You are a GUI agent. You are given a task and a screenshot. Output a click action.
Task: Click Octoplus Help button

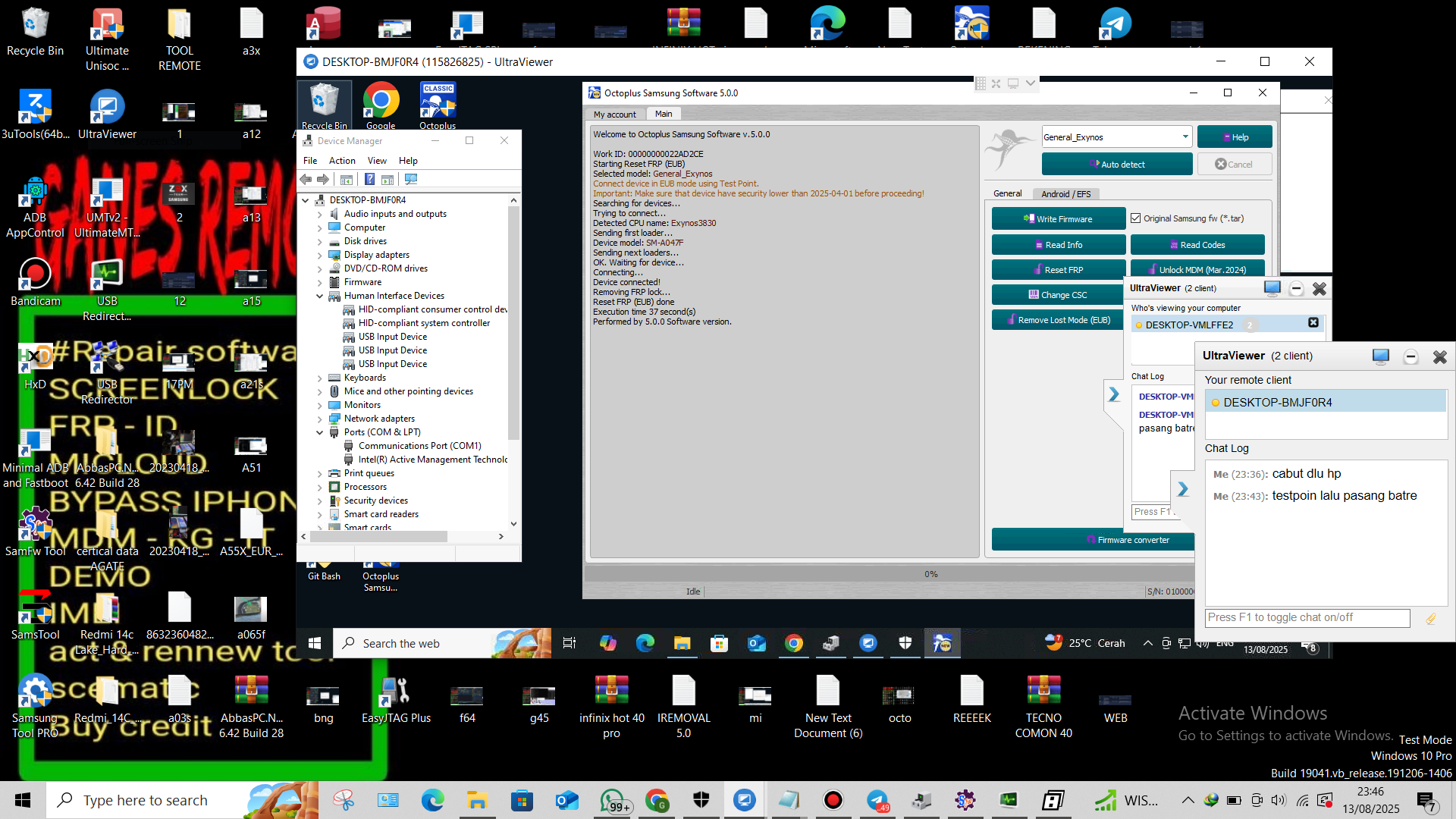(x=1234, y=137)
